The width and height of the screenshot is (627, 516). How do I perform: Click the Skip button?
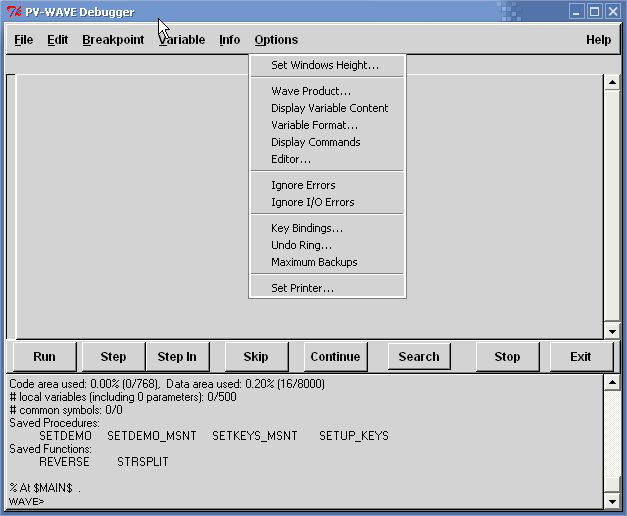click(x=256, y=356)
